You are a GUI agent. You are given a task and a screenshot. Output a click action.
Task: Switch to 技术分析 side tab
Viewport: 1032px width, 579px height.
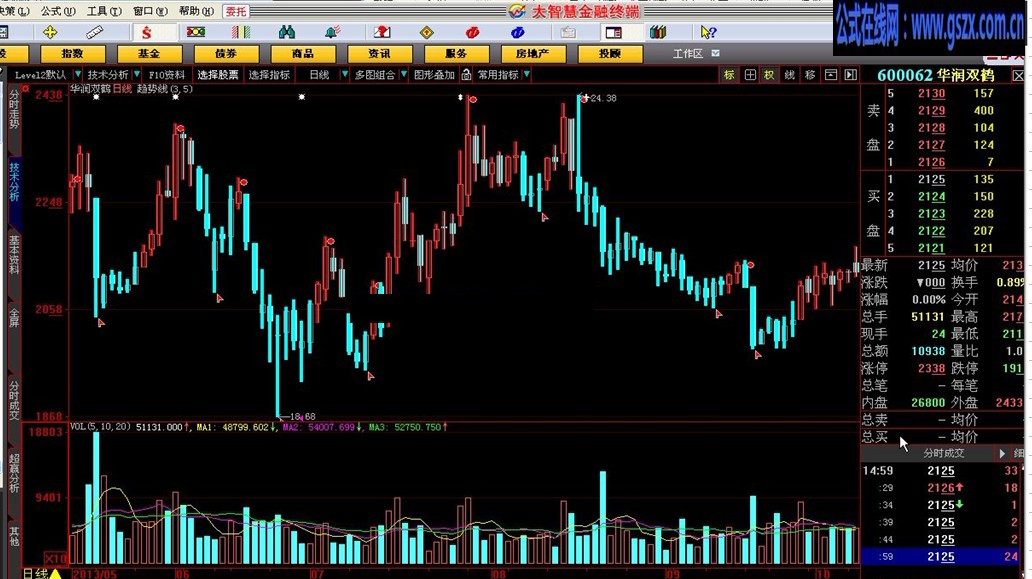click(x=14, y=182)
